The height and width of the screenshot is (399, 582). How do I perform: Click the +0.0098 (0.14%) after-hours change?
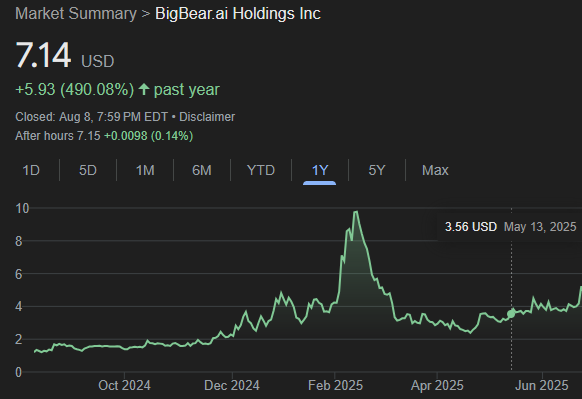pos(148,136)
